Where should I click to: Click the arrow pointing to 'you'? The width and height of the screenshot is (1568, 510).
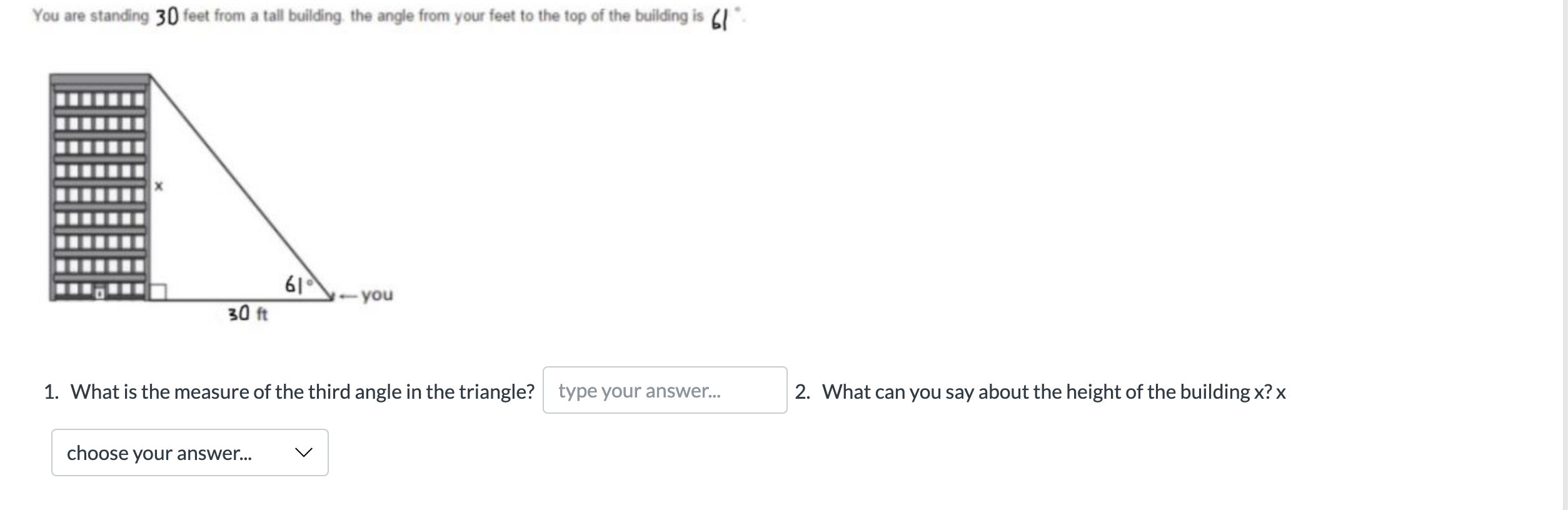(348, 295)
